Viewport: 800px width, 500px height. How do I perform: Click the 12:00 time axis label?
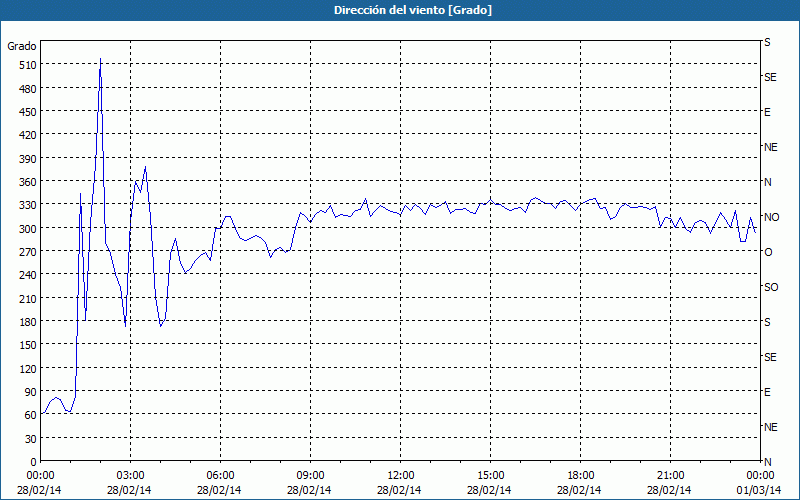tap(401, 476)
